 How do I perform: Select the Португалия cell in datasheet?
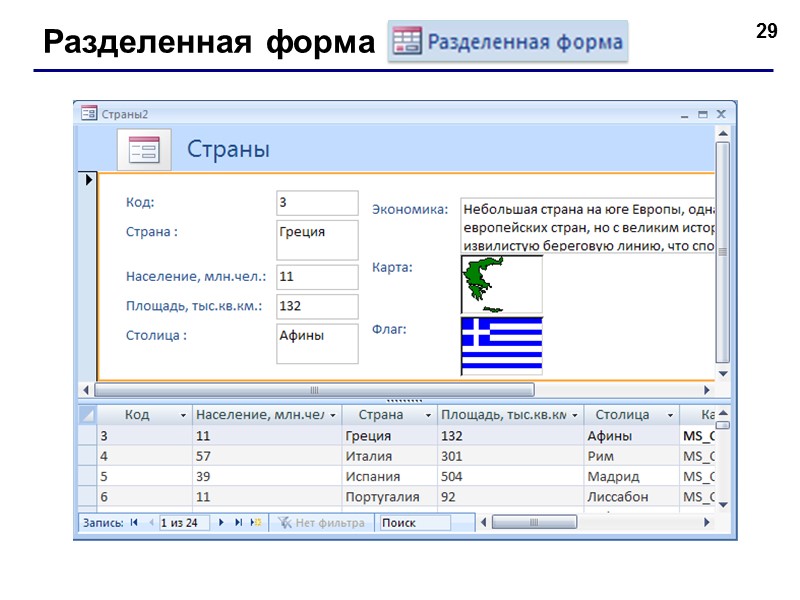[x=389, y=497]
